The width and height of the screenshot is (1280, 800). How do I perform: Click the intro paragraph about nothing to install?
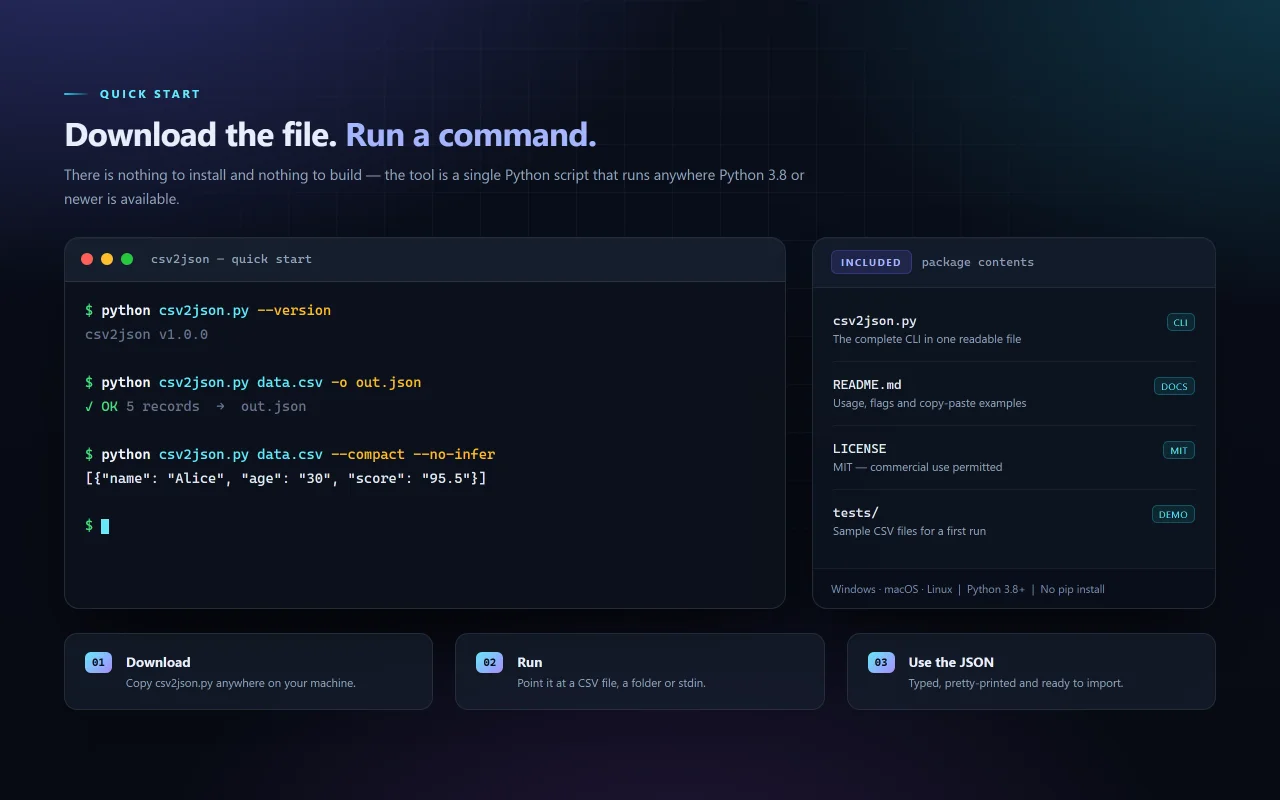(x=434, y=187)
